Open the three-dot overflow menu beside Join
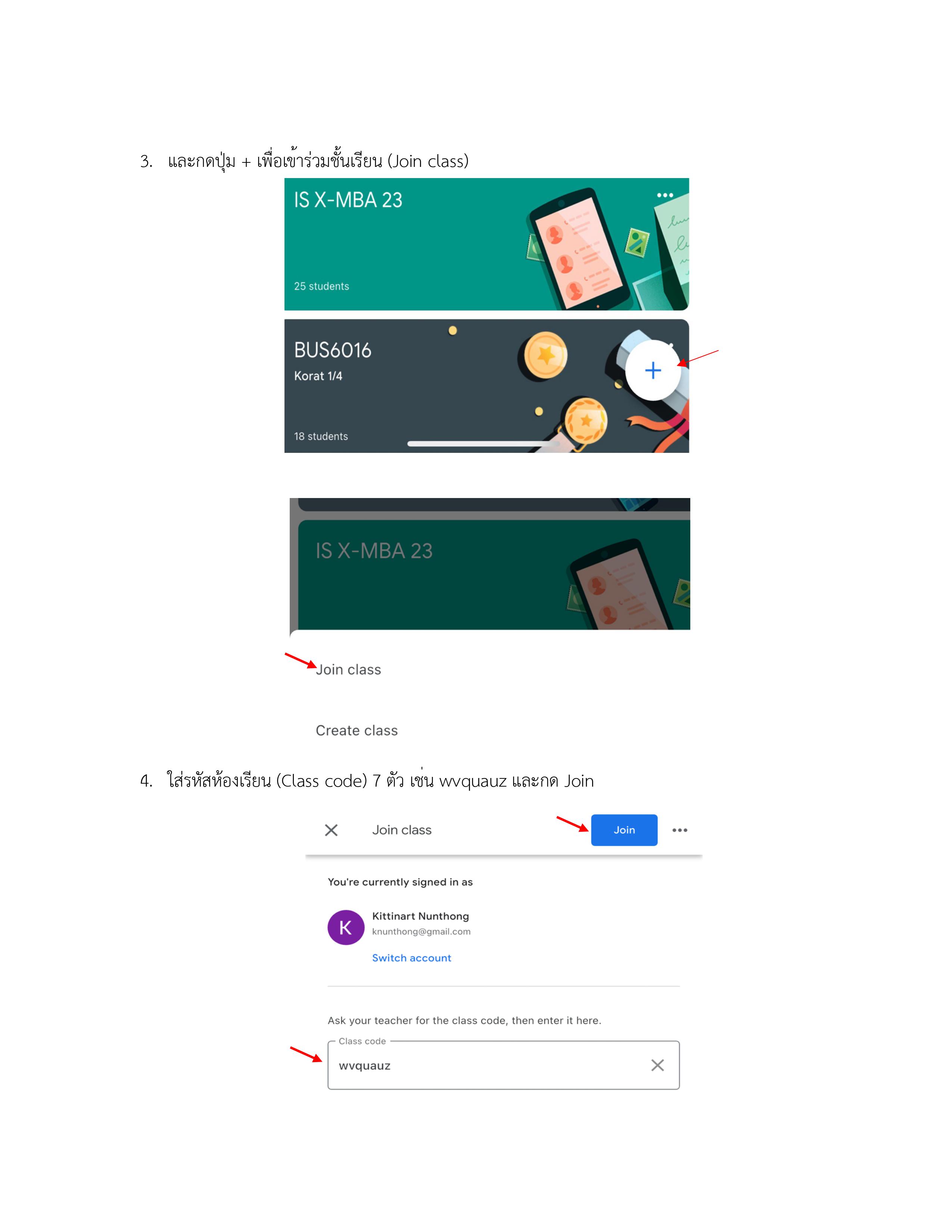Viewport: 952px width, 1232px height. pyautogui.click(x=679, y=830)
